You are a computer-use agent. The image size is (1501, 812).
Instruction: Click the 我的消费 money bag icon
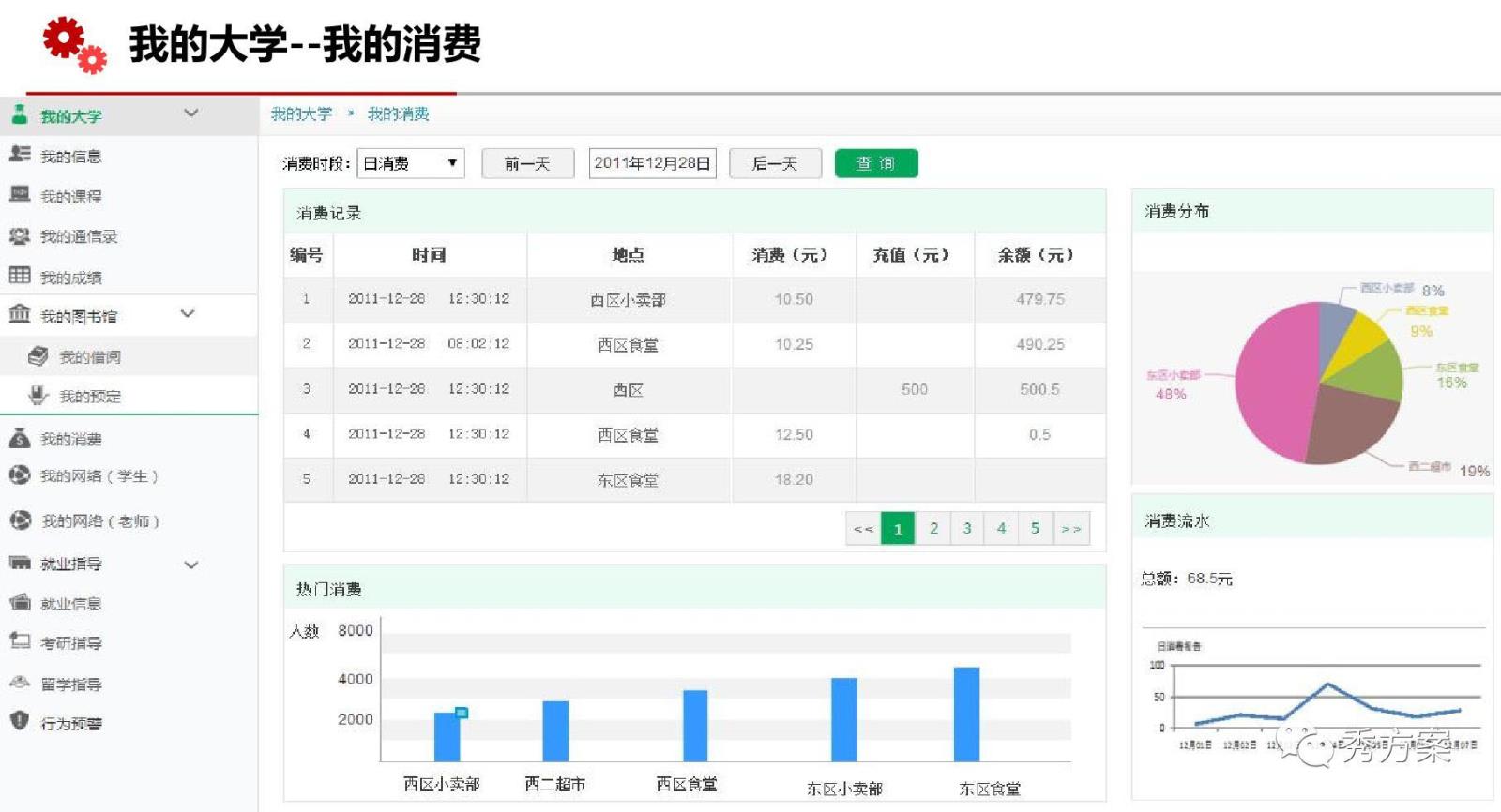click(x=20, y=438)
